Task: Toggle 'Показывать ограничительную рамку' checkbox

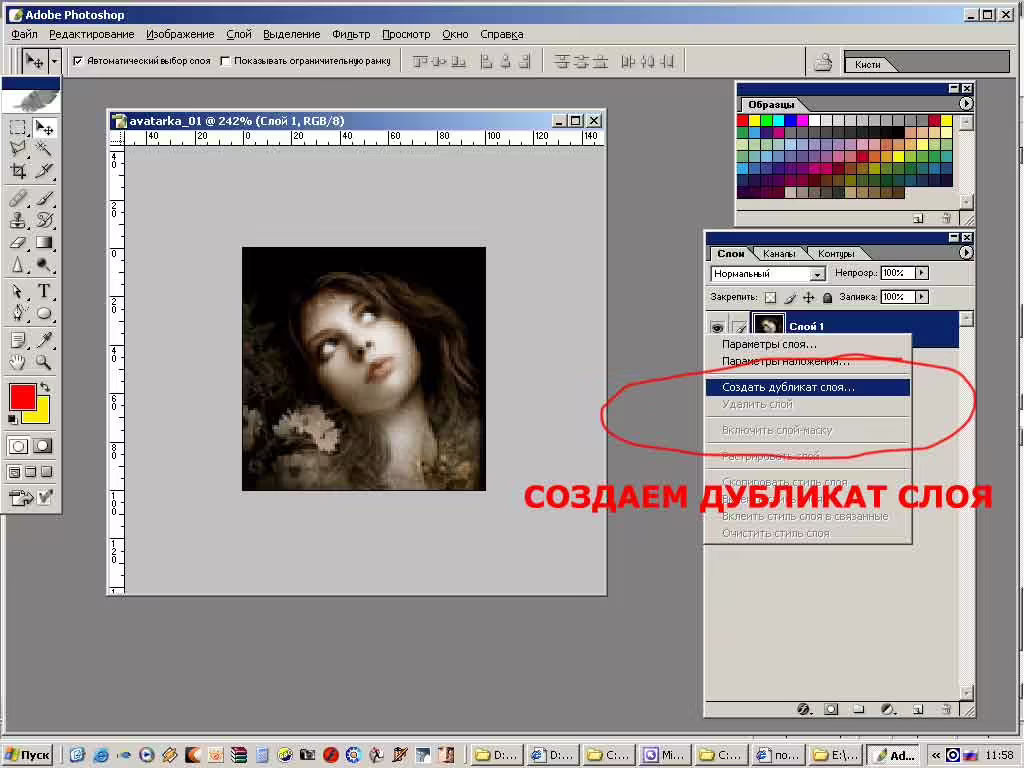Action: point(225,61)
